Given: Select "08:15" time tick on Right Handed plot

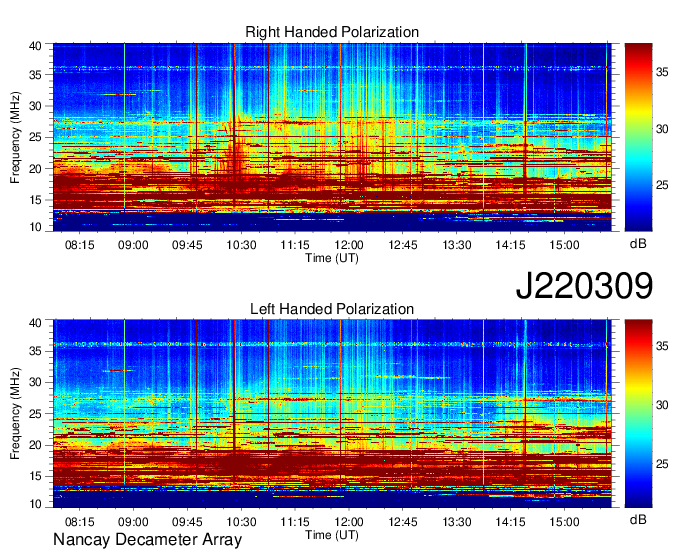Looking at the screenshot, I should (79, 245).
